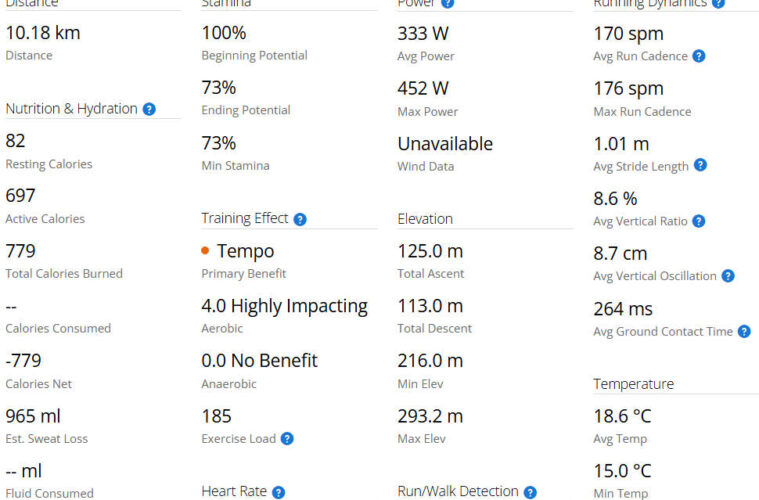This screenshot has width=759, height=500.
Task: Select the Elevation section heading
Action: click(x=425, y=219)
